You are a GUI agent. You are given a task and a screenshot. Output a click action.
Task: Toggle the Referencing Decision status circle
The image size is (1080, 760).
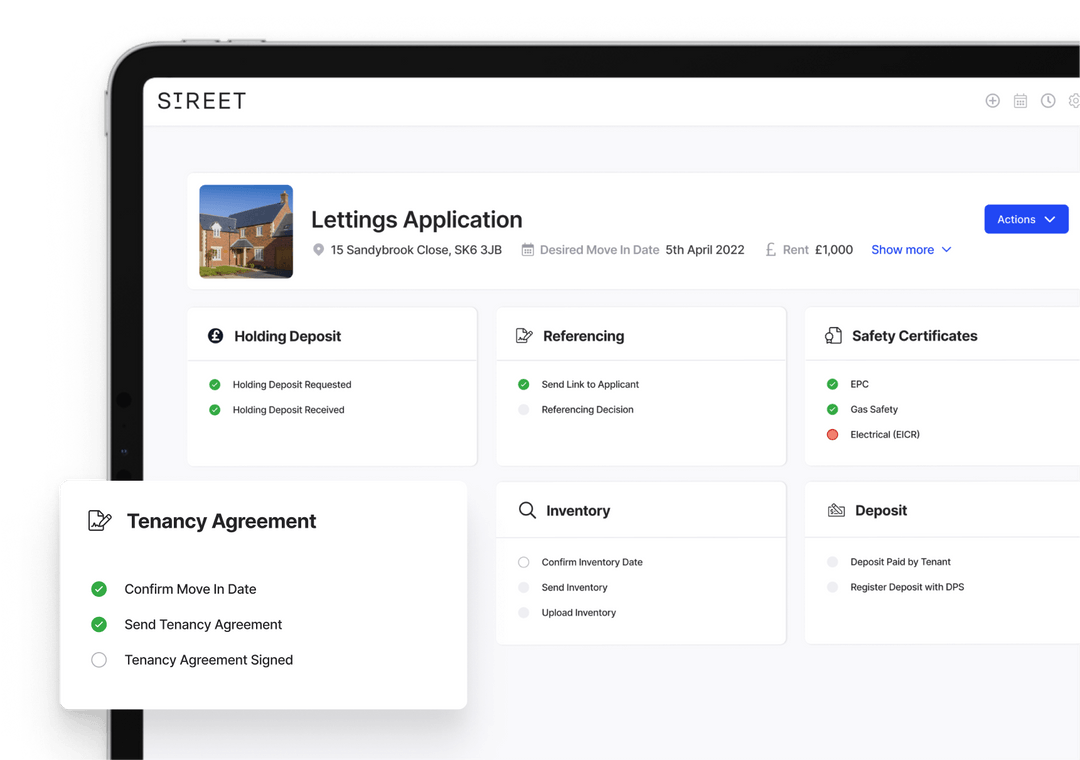[522, 409]
